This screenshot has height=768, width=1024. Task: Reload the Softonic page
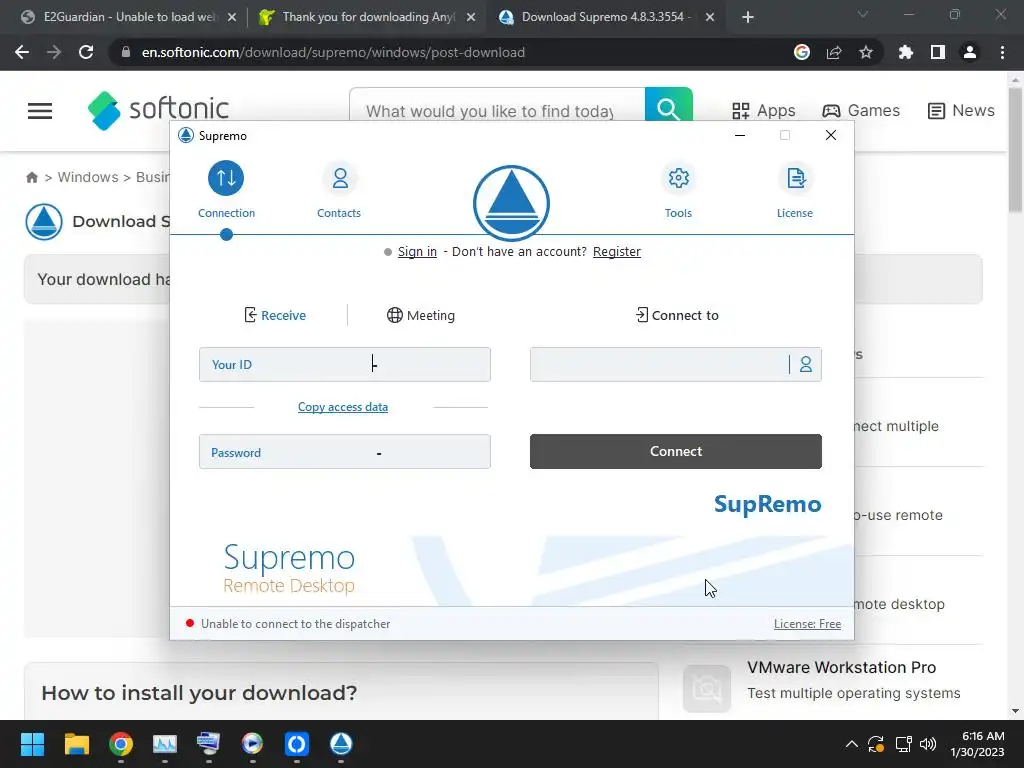(86, 52)
